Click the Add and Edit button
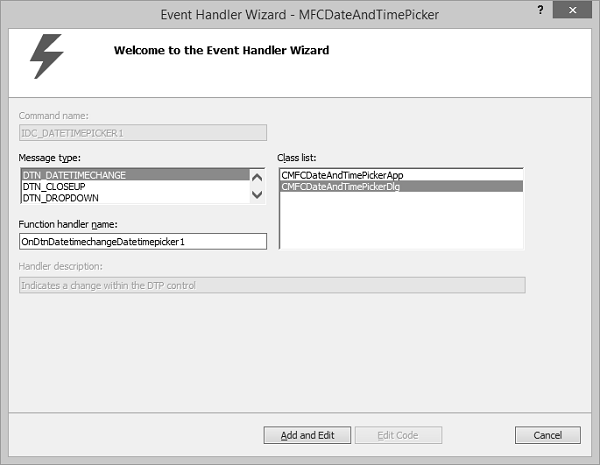Screen dimensions: 600x465 tap(307, 435)
